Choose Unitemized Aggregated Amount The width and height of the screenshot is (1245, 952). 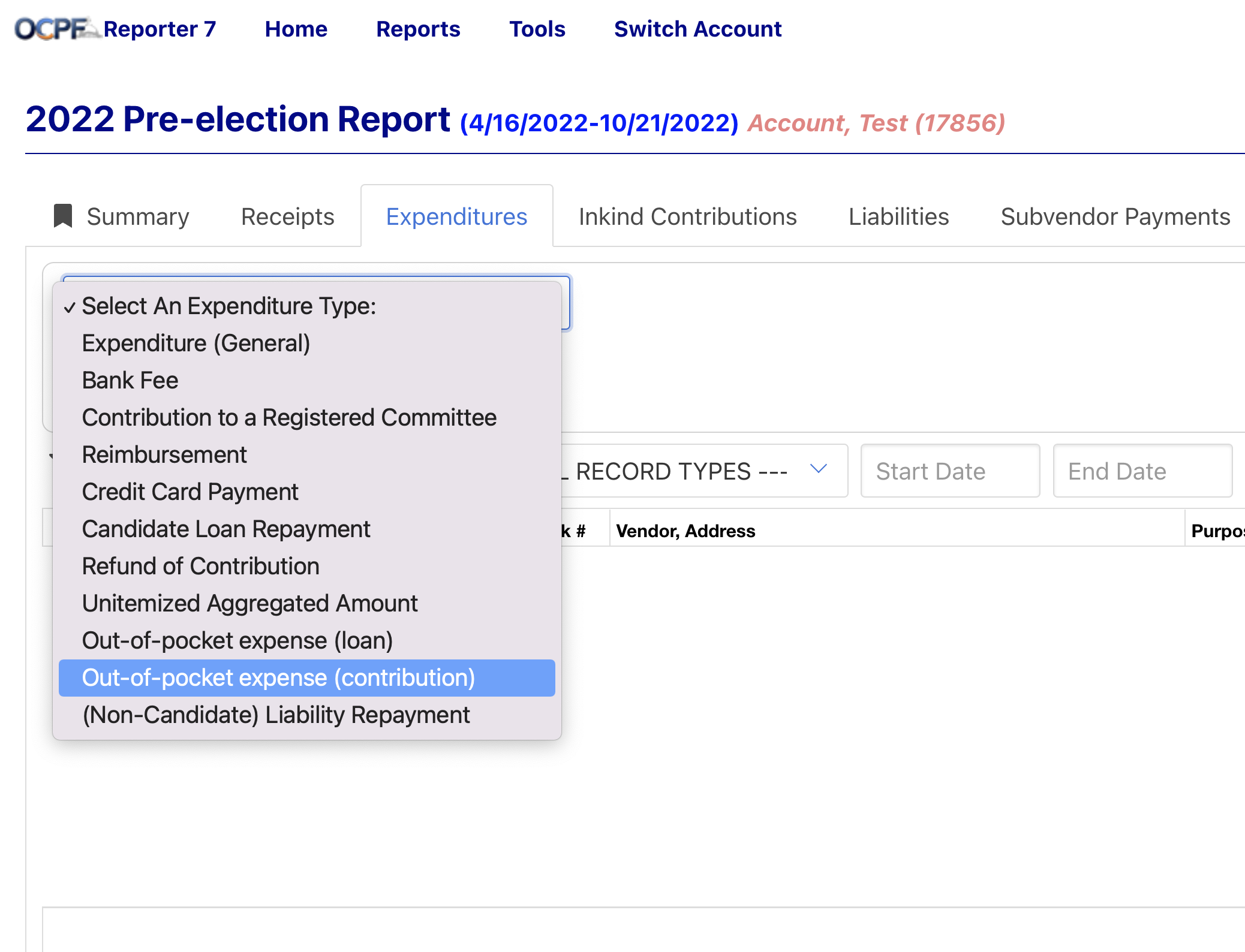pyautogui.click(x=249, y=604)
